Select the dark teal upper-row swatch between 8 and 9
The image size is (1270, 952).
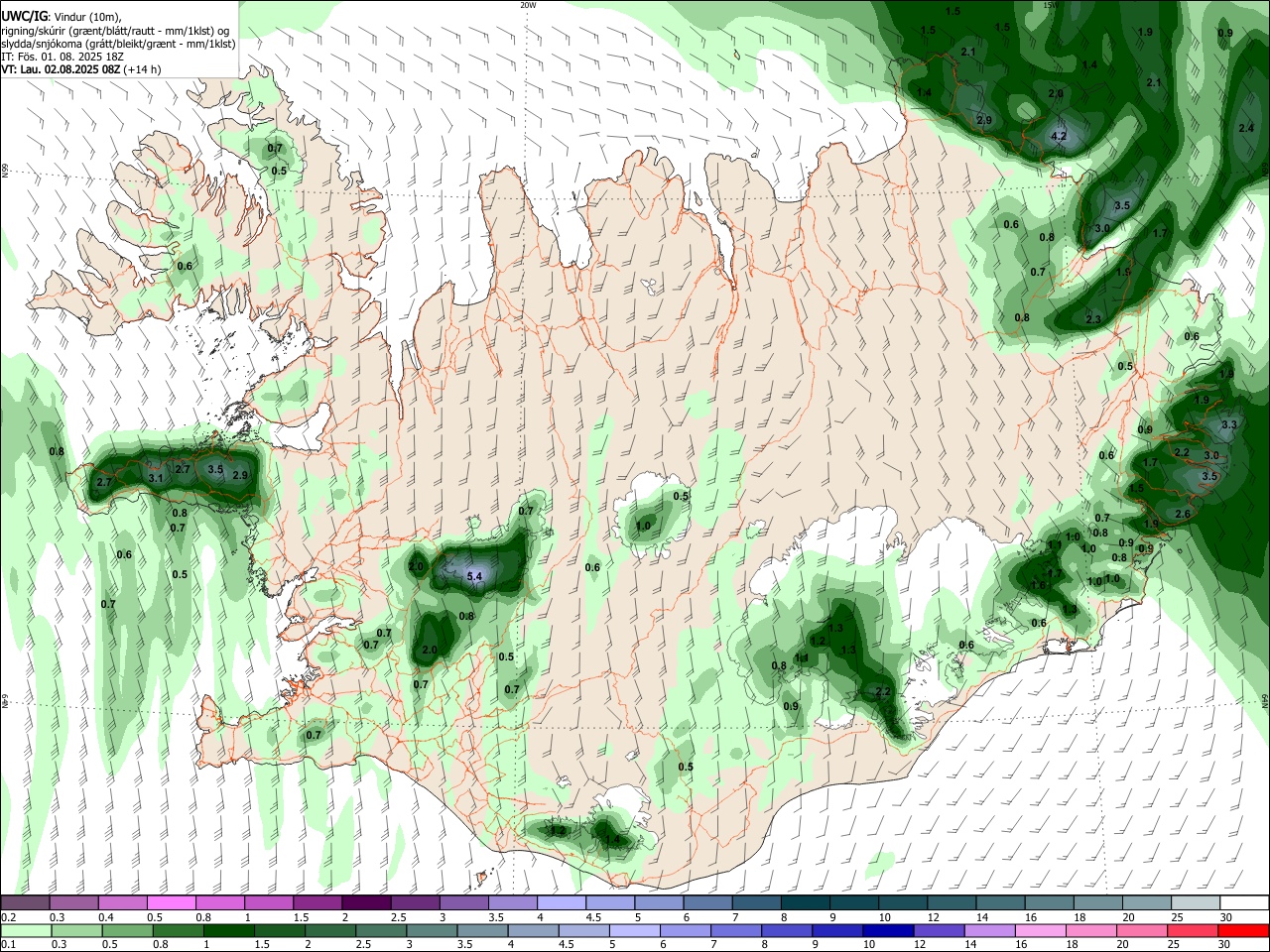coord(806,902)
